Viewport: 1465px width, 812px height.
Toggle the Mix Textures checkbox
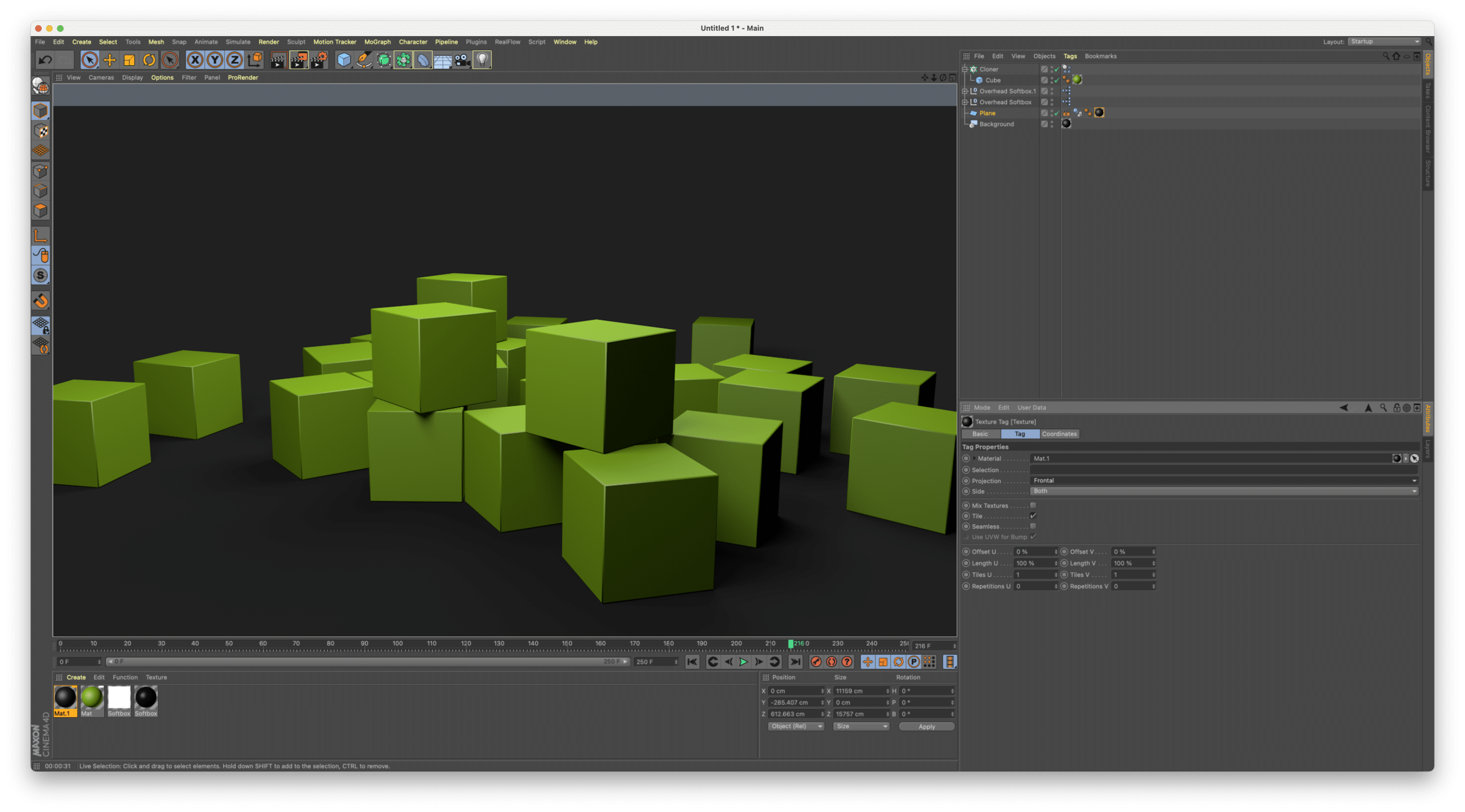coord(1033,505)
